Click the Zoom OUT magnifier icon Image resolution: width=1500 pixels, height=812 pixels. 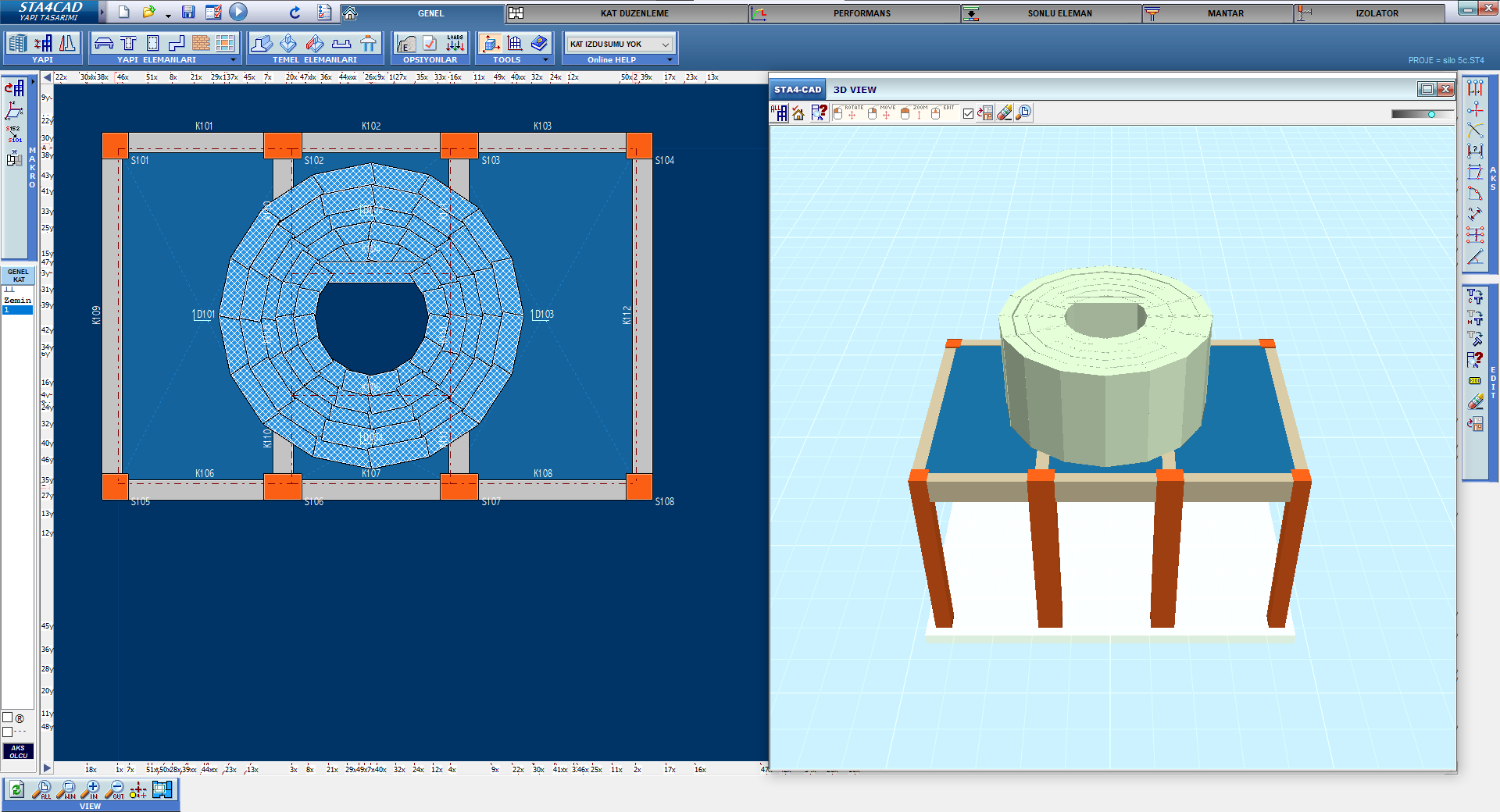click(x=116, y=790)
